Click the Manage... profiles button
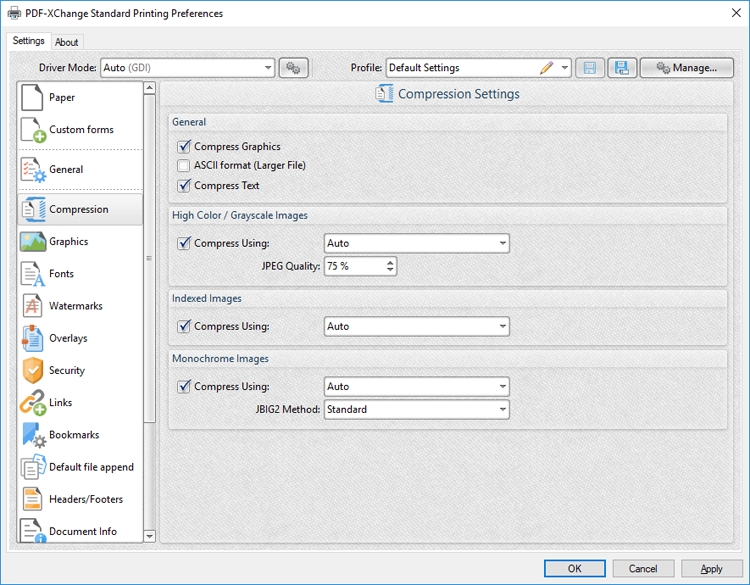 coord(686,68)
